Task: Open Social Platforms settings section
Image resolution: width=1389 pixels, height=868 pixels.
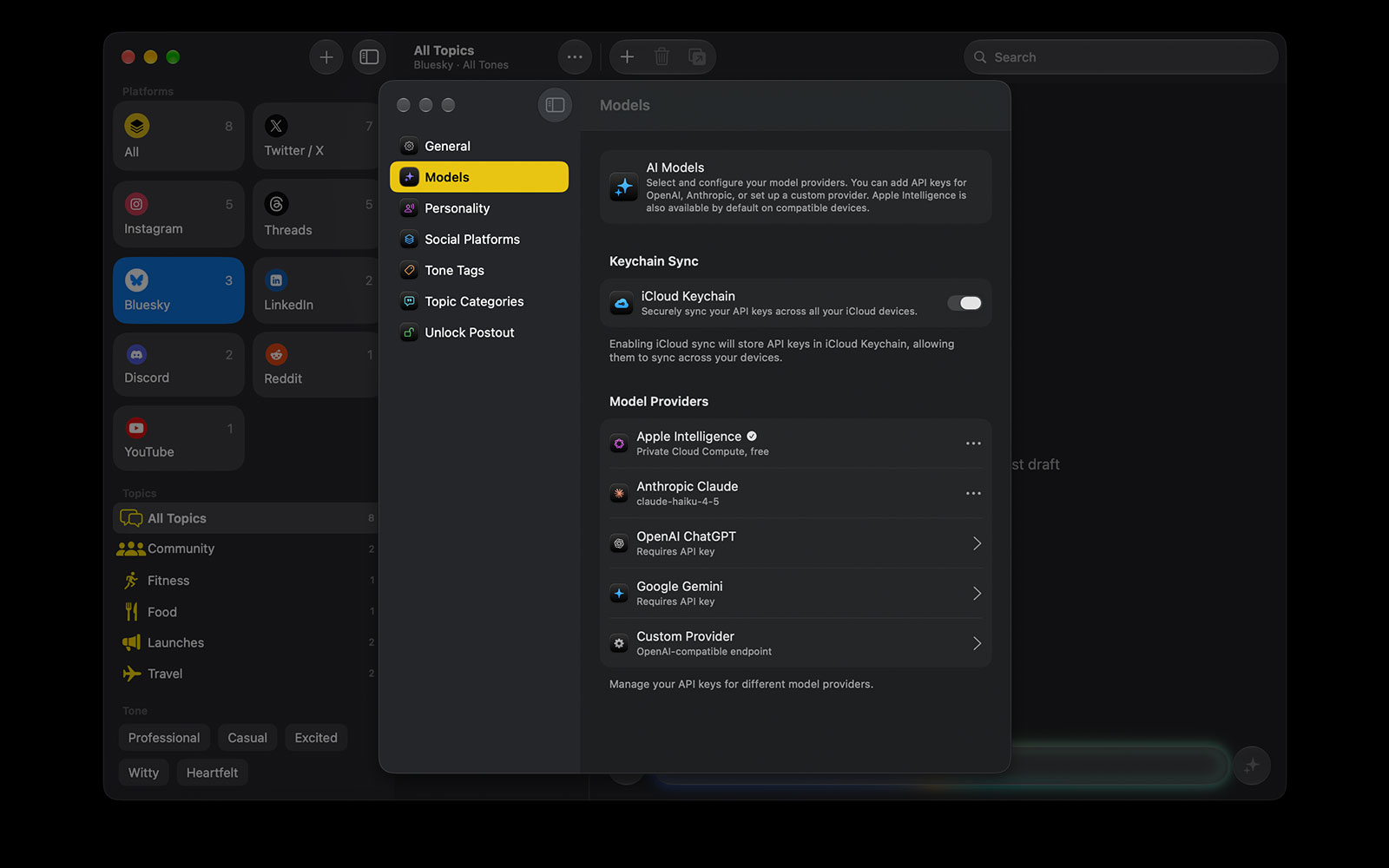Action: pyautogui.click(x=479, y=240)
